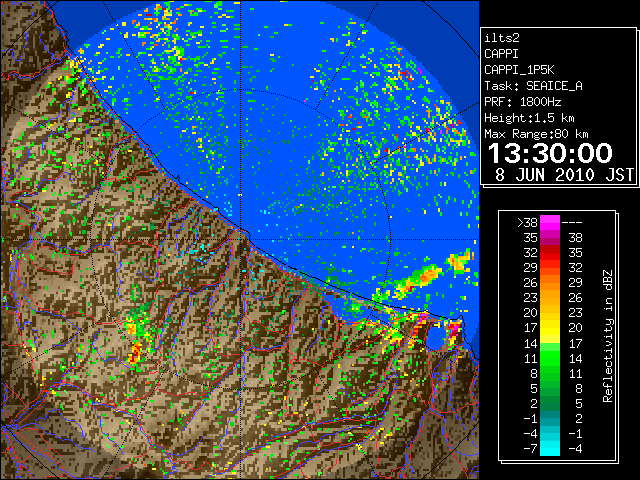This screenshot has height=480, width=640.
Task: Click the 'Height:1.5 km' text
Action: coord(529,118)
